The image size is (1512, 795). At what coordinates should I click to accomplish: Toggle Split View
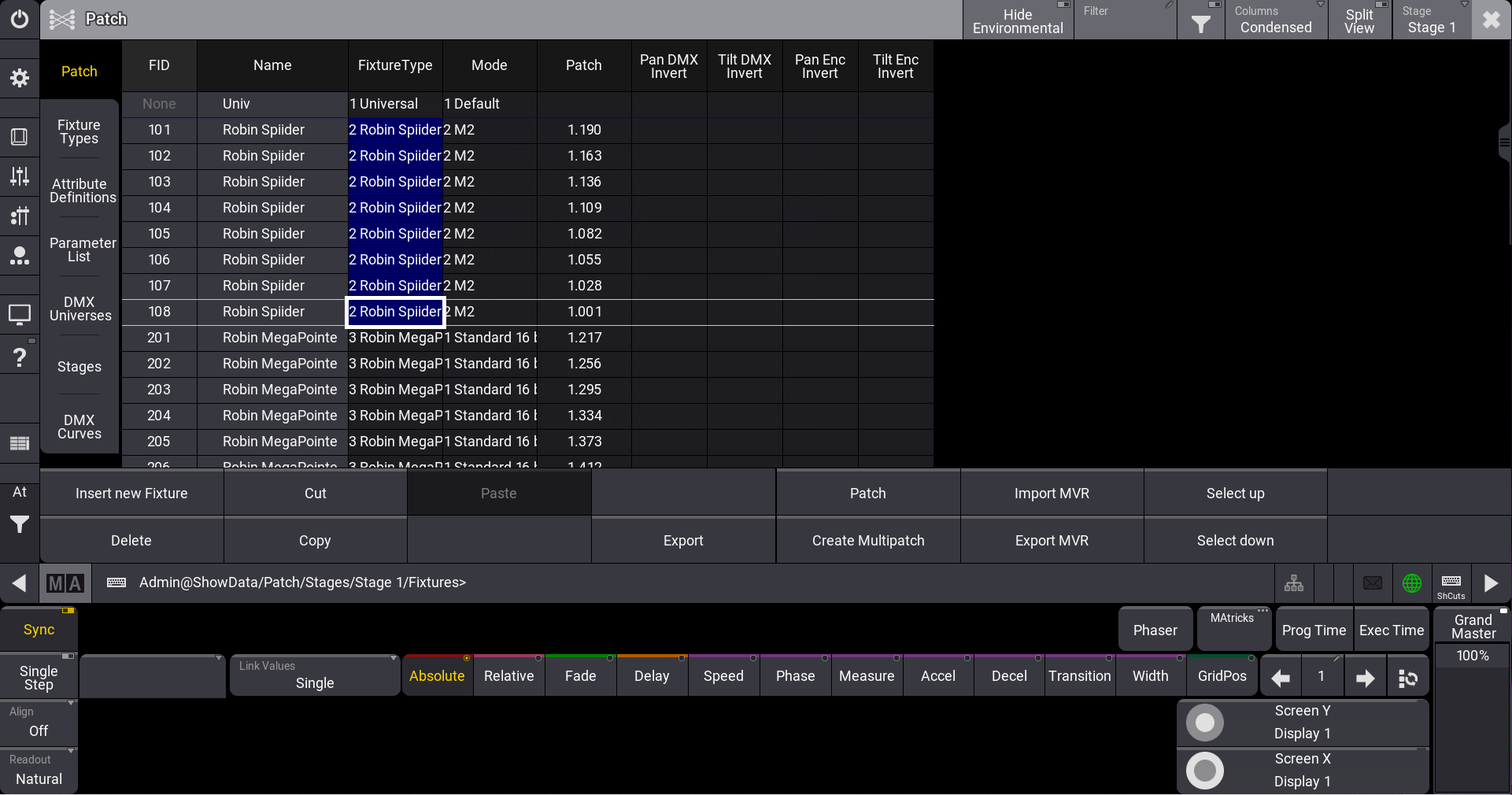tap(1359, 20)
